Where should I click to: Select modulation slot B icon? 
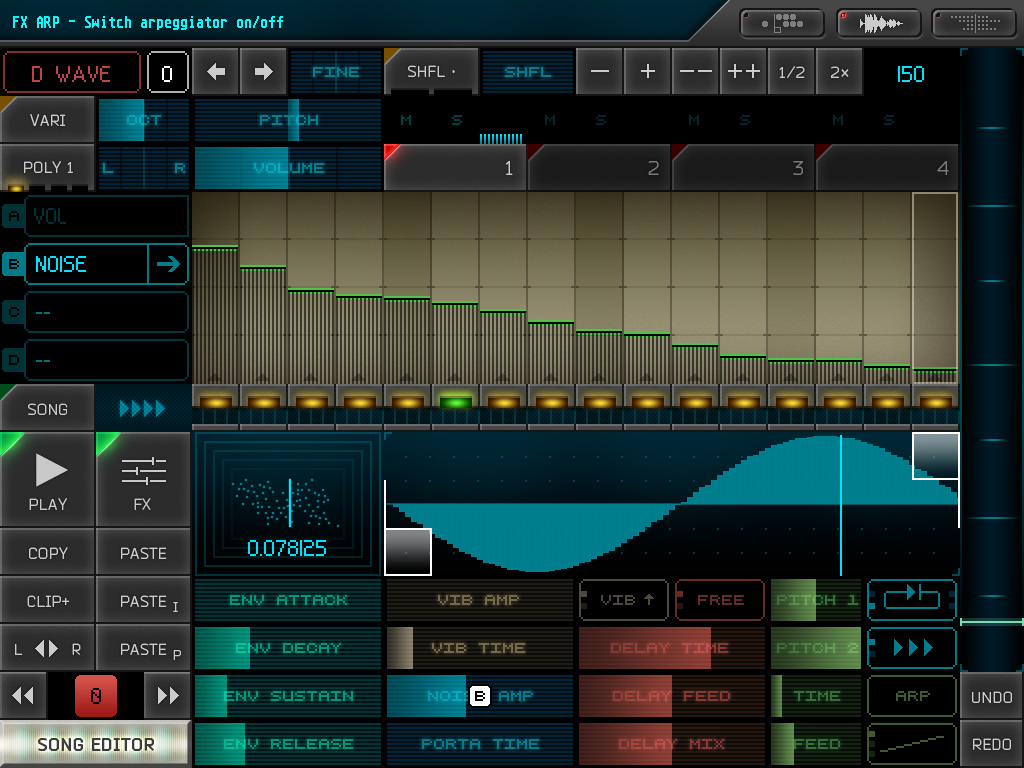pos(13,264)
